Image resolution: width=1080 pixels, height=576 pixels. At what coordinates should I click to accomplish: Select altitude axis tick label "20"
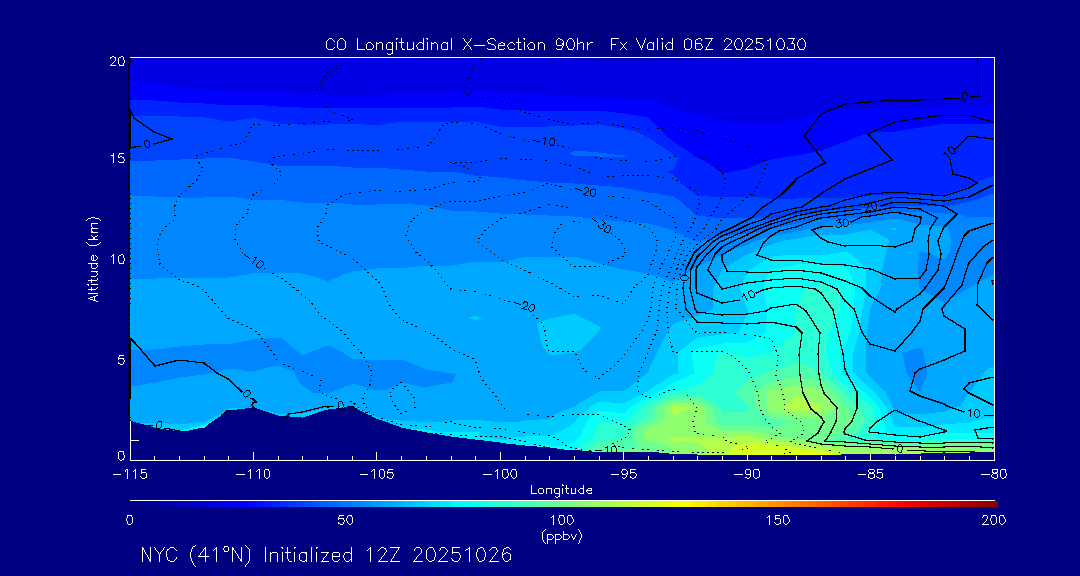point(116,61)
